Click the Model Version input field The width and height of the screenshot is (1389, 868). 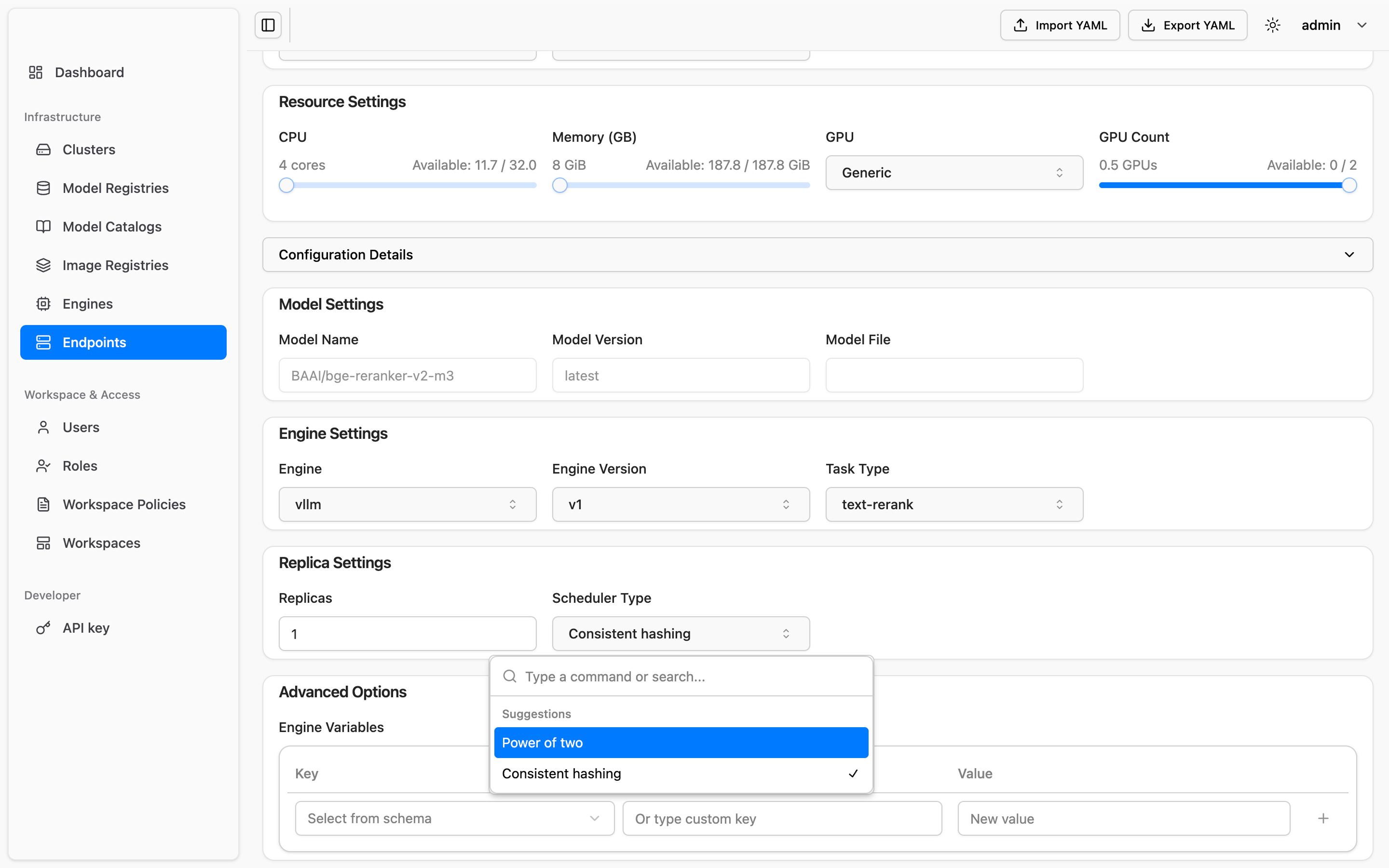681,376
